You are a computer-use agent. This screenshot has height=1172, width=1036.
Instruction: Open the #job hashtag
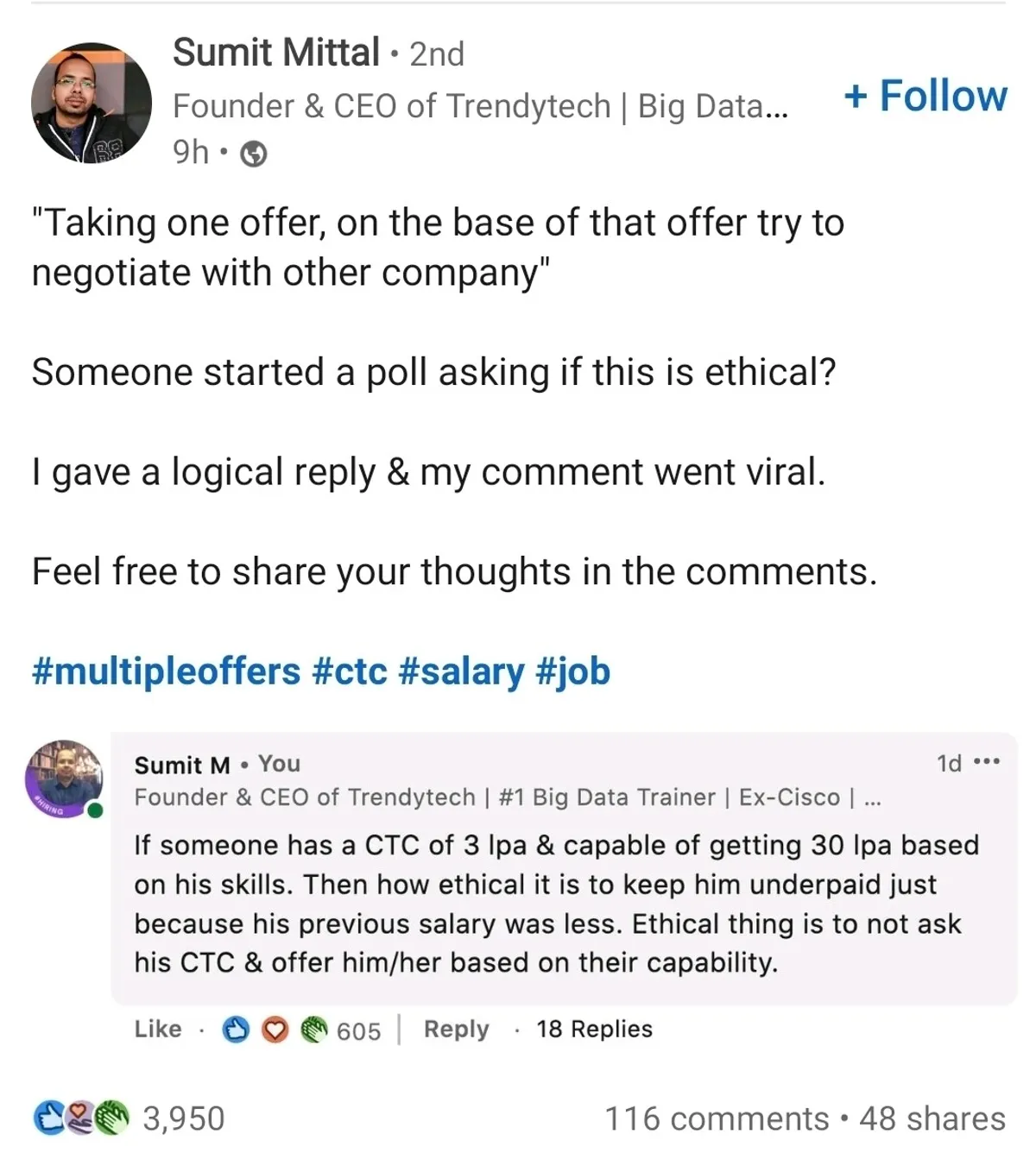point(573,671)
